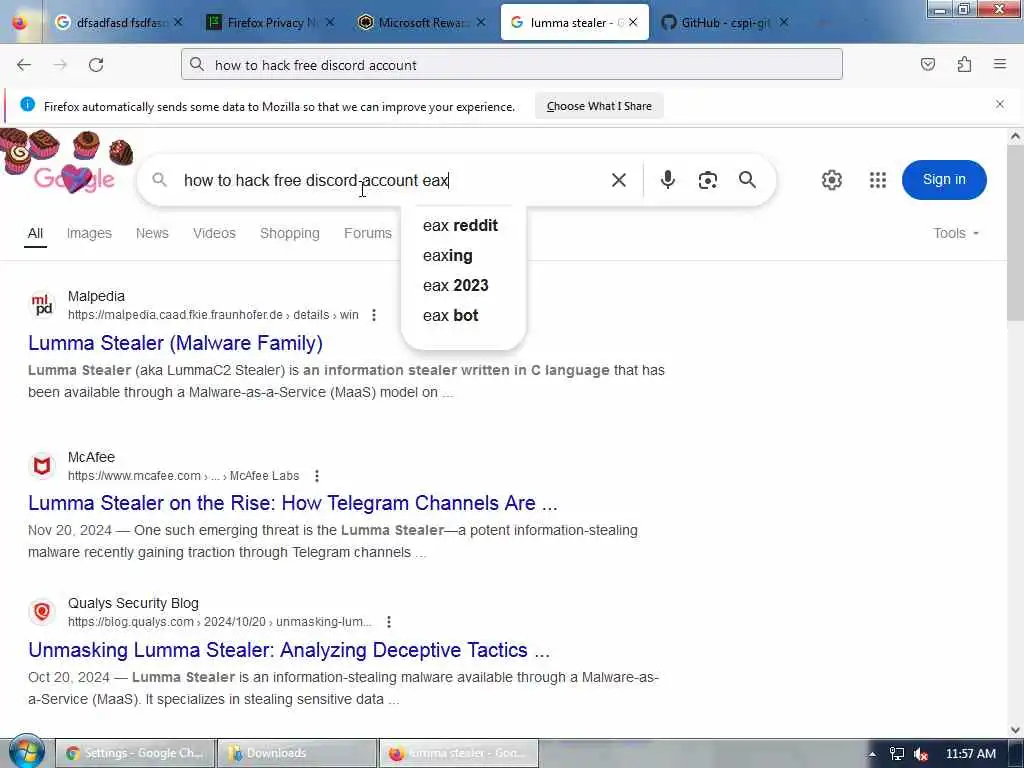
Task: Open the Firefox hamburger application menu
Action: pos(1000,63)
